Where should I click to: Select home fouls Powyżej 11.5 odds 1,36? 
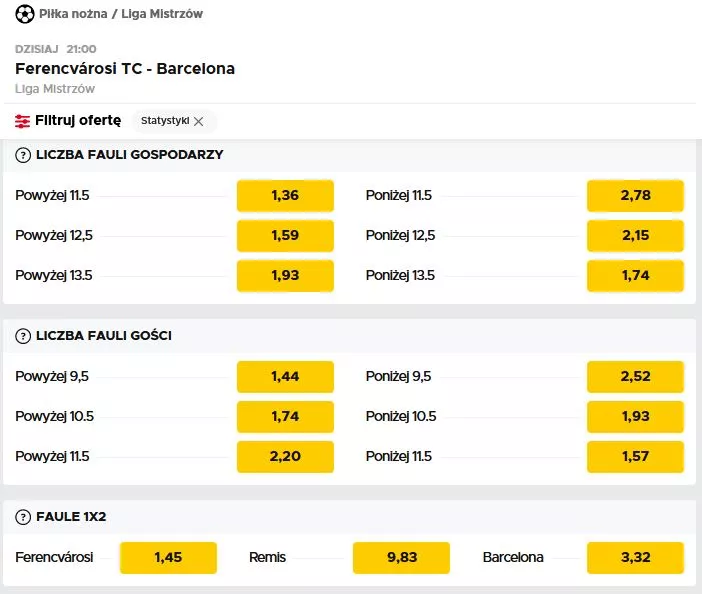tap(285, 196)
